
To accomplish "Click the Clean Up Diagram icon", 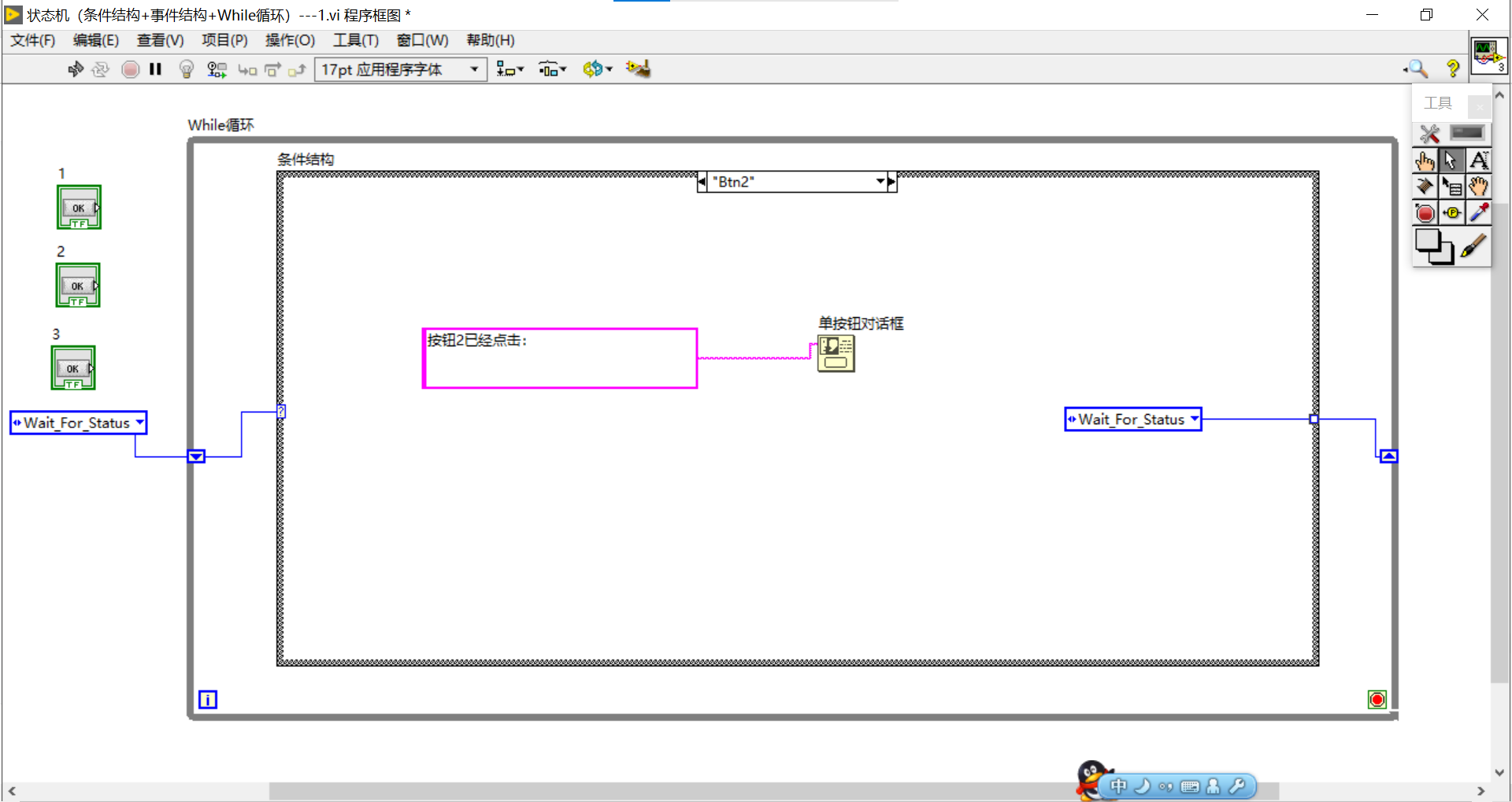I will coord(638,69).
